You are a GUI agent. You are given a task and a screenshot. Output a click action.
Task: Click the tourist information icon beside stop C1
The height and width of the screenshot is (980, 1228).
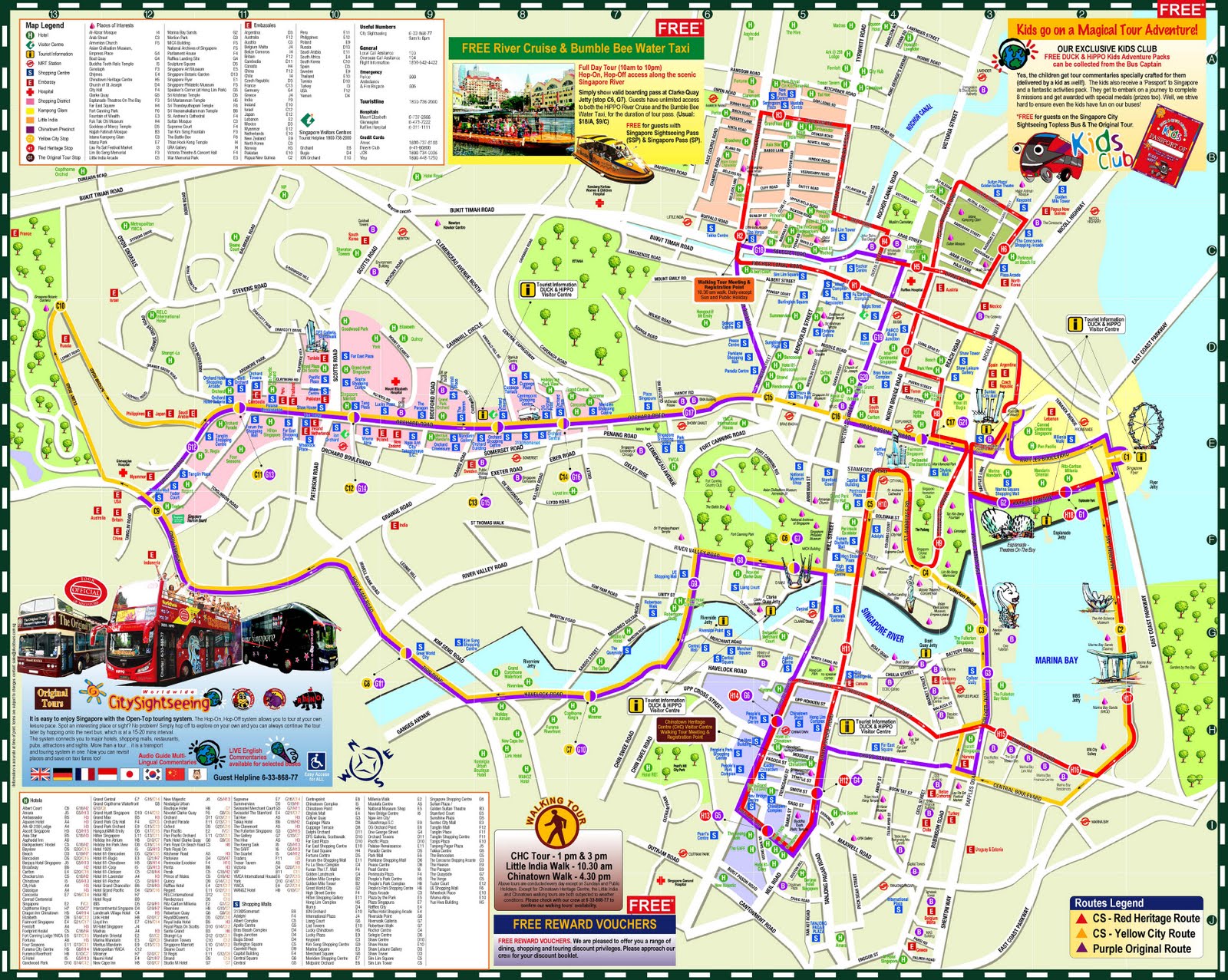click(1141, 457)
